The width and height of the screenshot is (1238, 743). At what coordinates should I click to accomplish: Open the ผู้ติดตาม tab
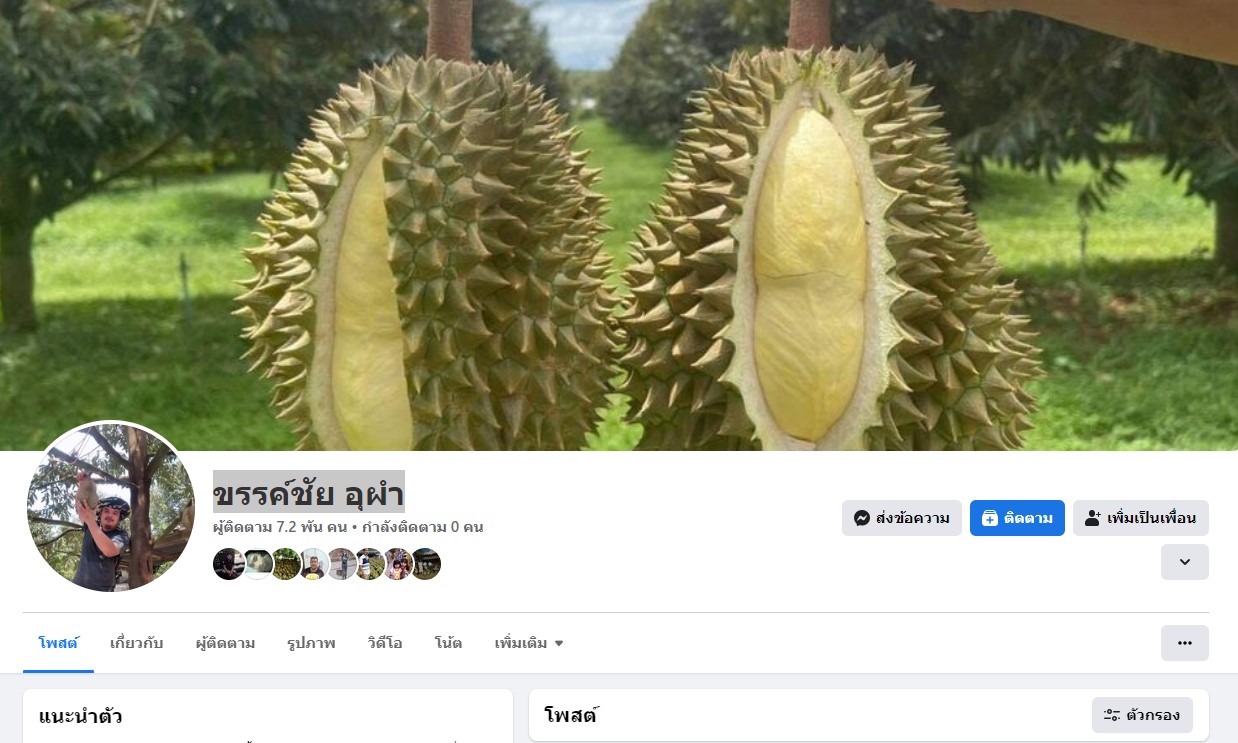[225, 643]
